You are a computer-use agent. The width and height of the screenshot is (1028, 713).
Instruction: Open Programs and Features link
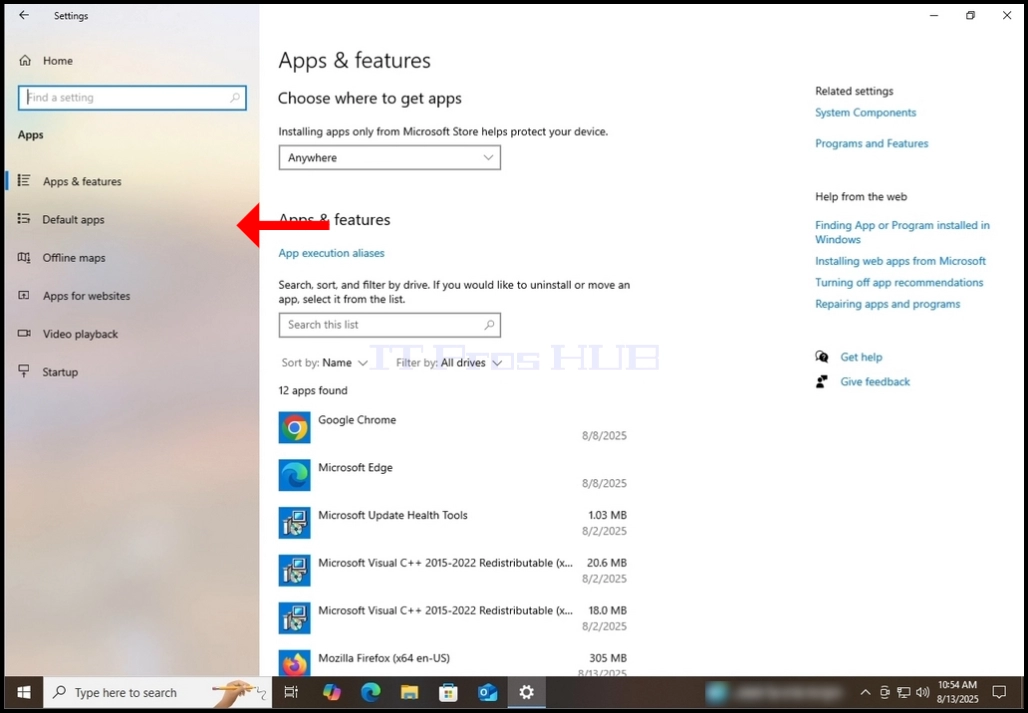871,144
